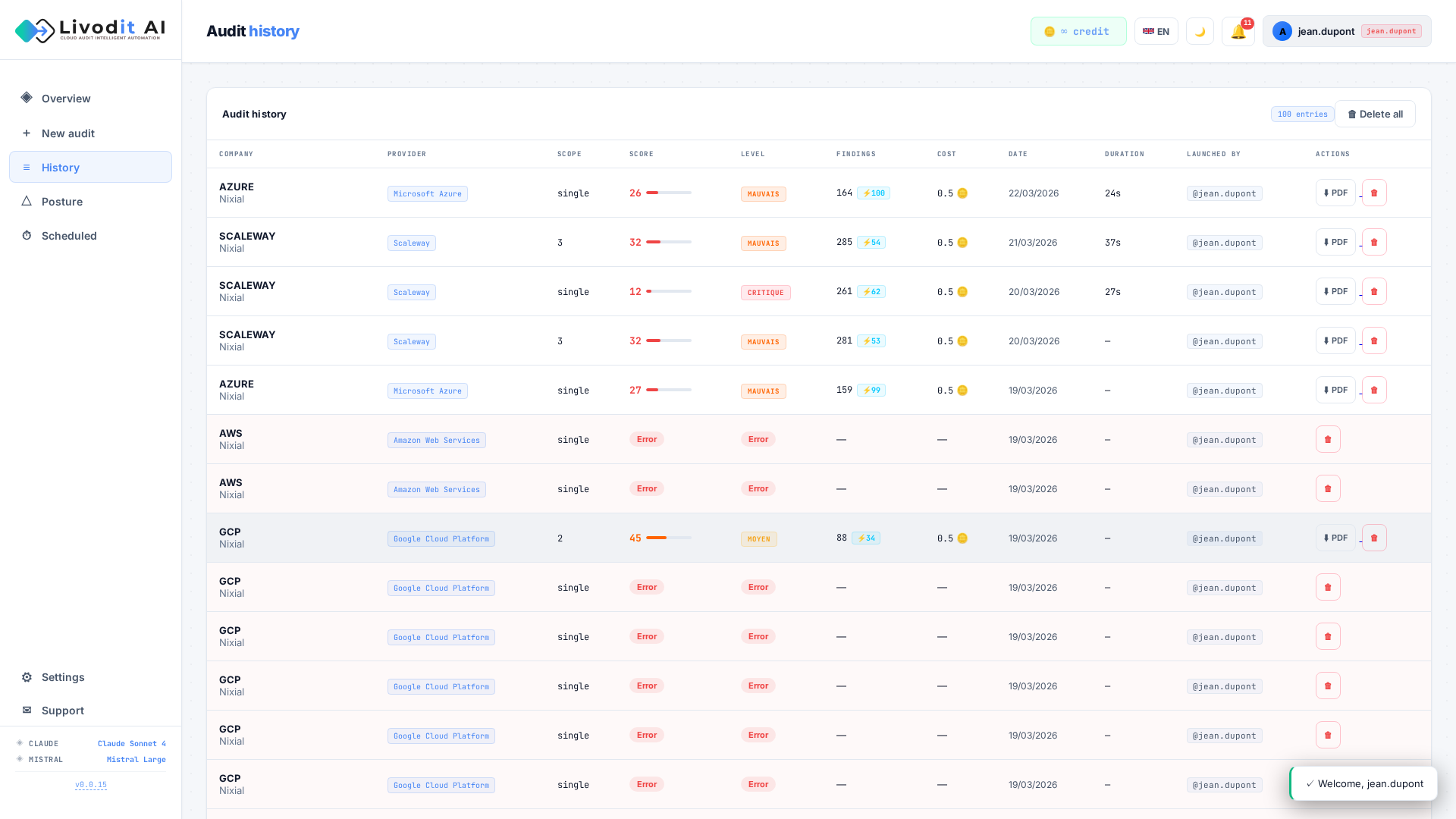Screen dimensions: 1456x819
Task: Download the PDF for the GCP score 45 audit
Action: click(1335, 538)
